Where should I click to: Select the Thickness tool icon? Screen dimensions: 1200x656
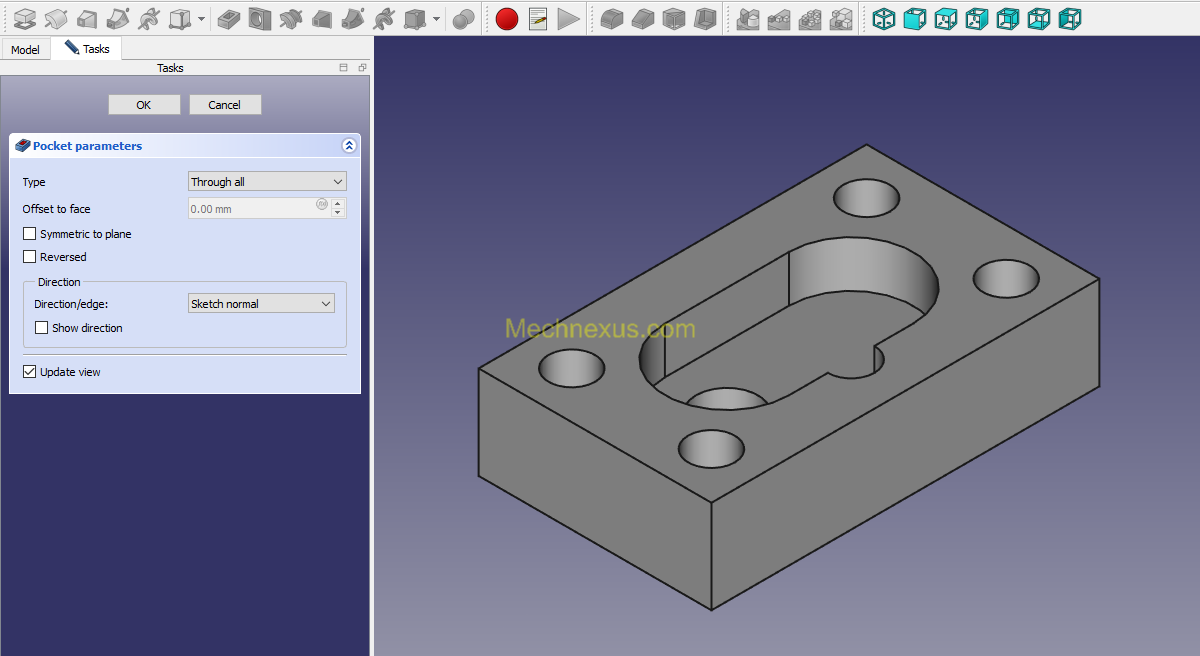(705, 18)
